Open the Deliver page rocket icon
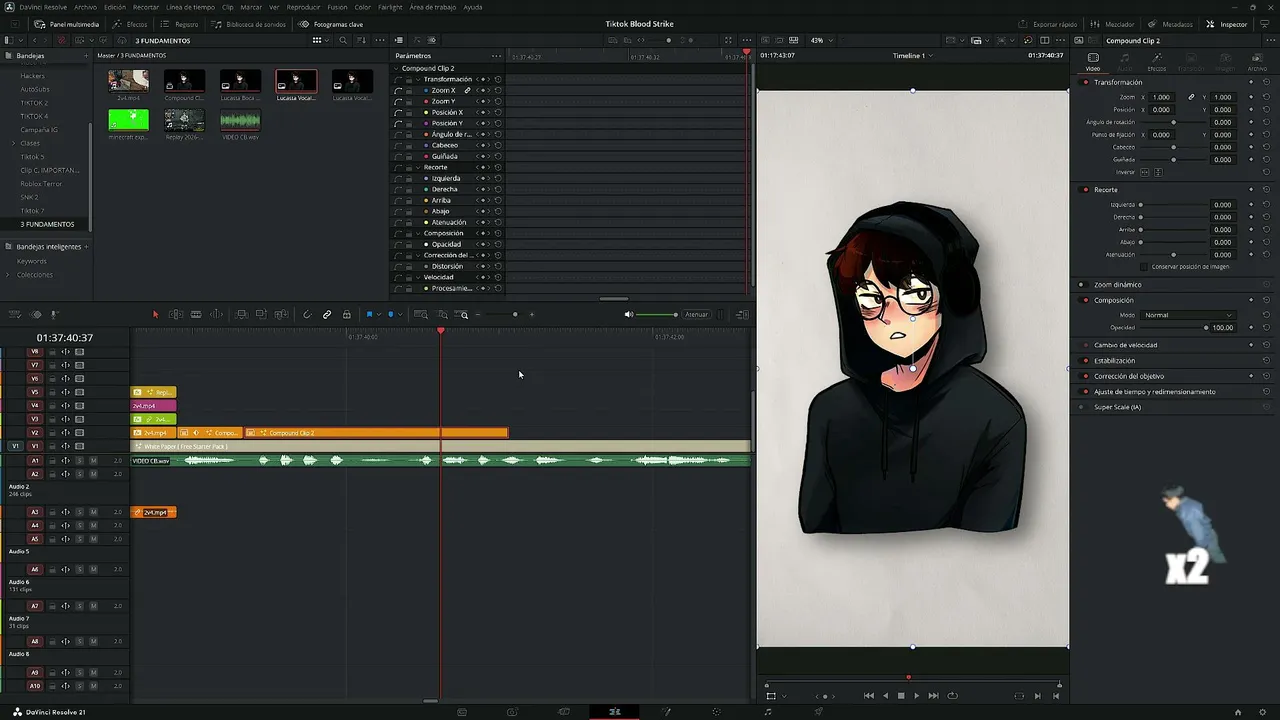The image size is (1280, 720). point(819,712)
